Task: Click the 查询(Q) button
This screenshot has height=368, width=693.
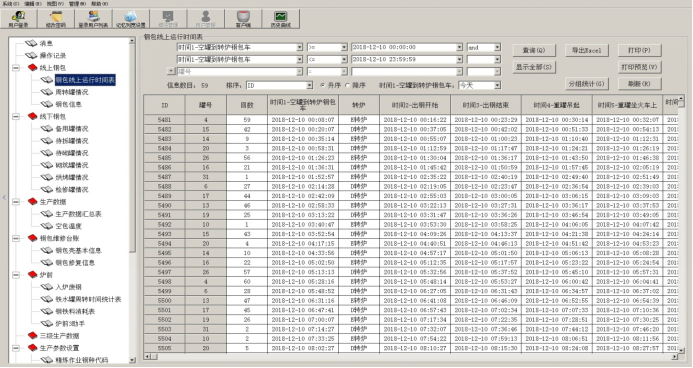Action: point(534,50)
